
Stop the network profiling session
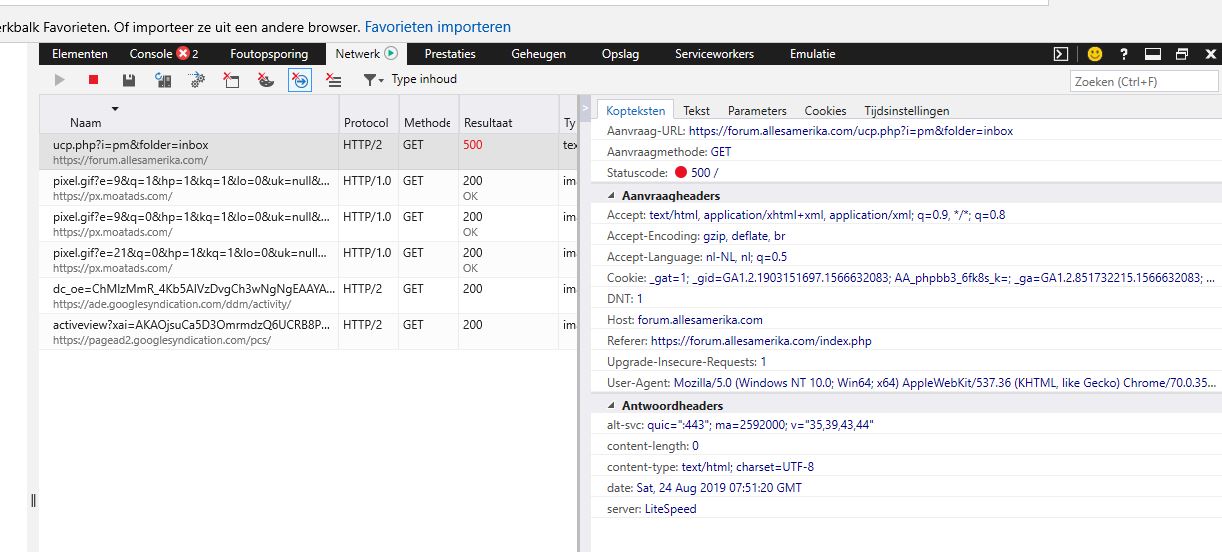point(93,80)
